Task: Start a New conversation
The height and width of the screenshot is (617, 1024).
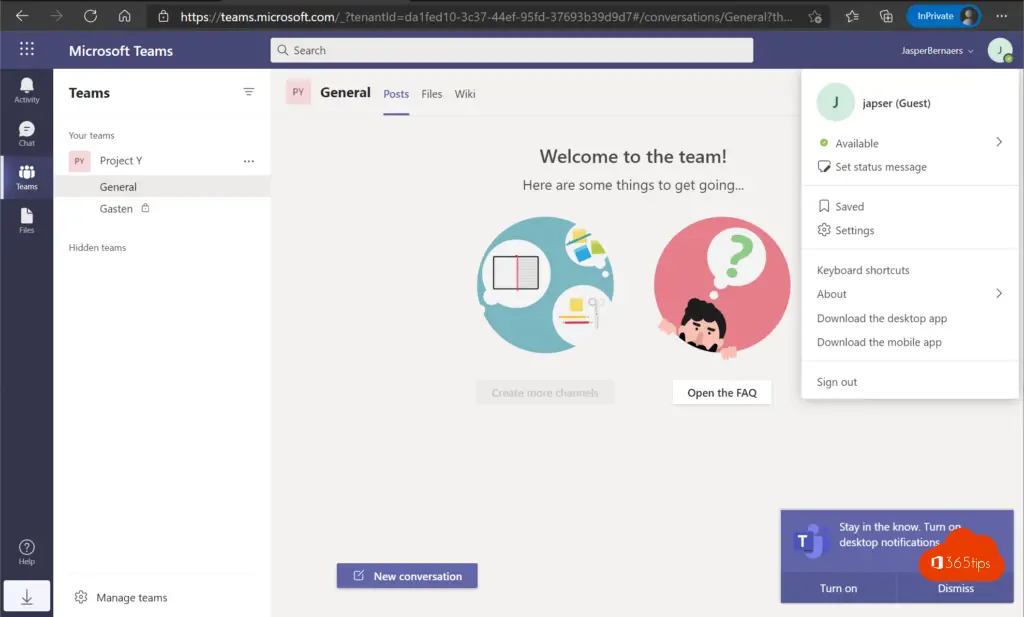Action: 407,576
